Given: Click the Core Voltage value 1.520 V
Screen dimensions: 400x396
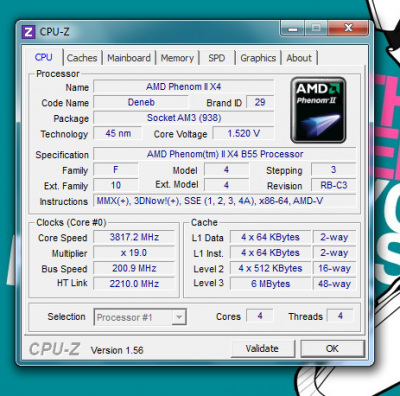Looking at the screenshot, I should tap(243, 133).
